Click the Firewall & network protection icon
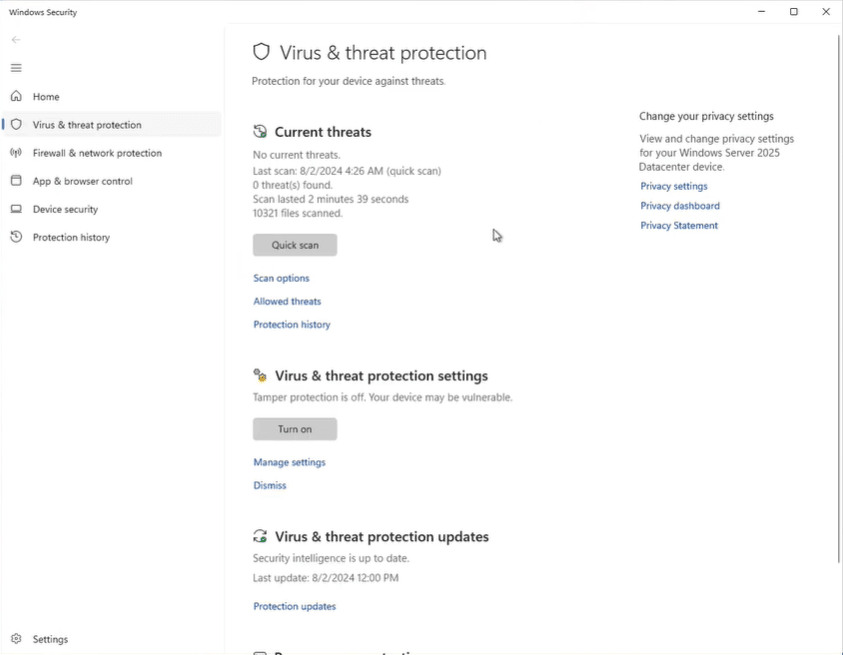This screenshot has width=843, height=655. pos(16,153)
